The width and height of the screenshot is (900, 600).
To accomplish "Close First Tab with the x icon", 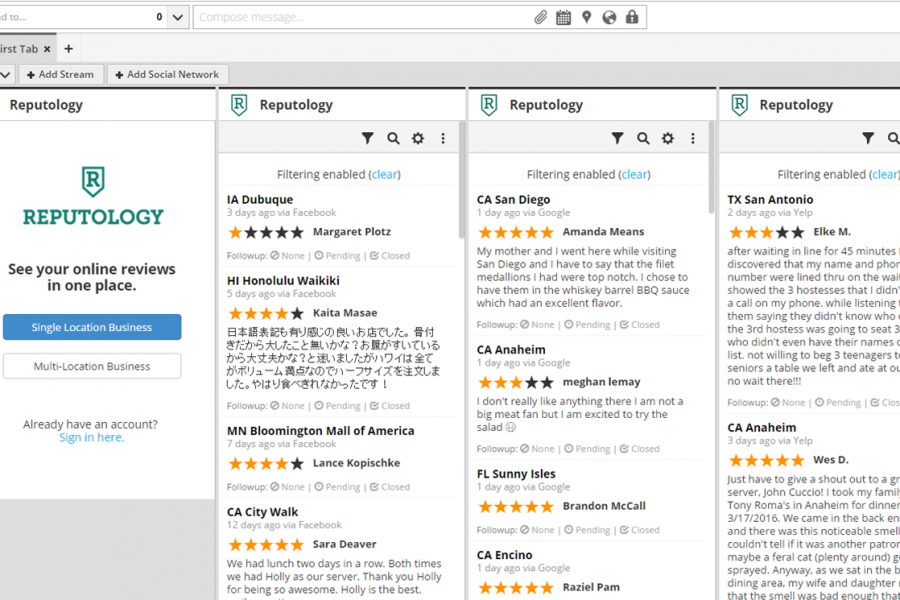I will click(47, 49).
